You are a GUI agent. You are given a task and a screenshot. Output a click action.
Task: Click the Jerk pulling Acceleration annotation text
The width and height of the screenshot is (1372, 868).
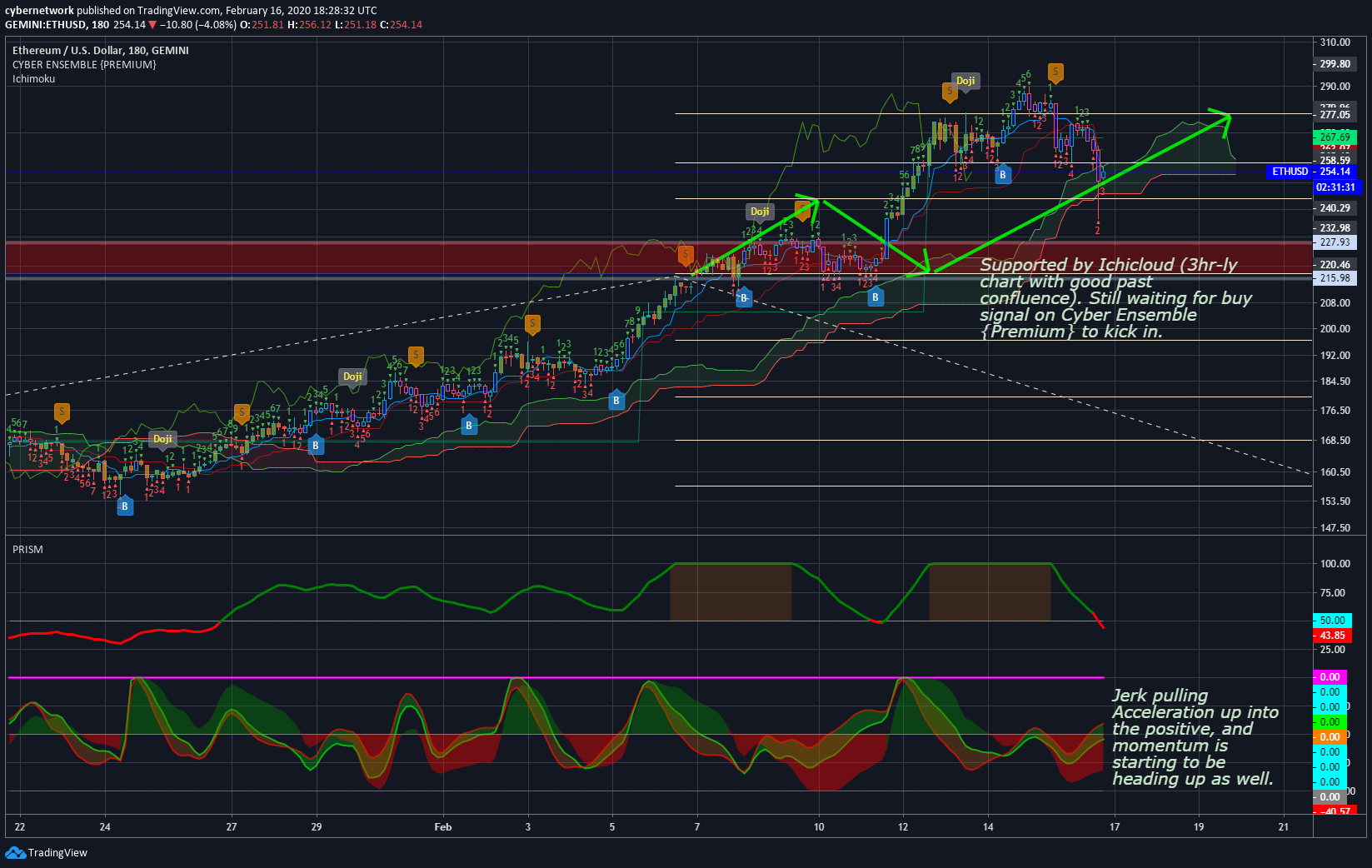pos(1195,737)
